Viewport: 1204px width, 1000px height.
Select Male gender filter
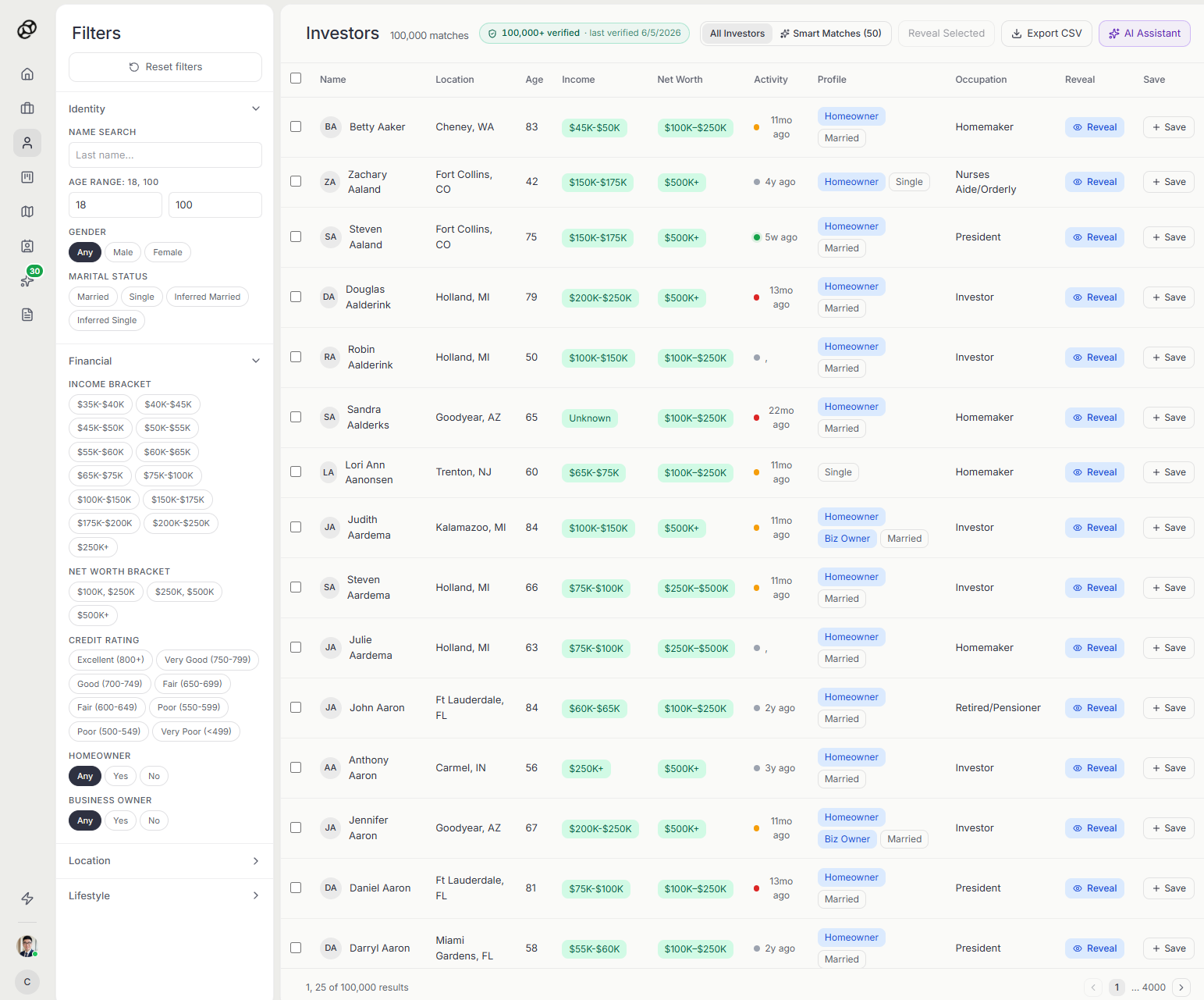(x=123, y=252)
